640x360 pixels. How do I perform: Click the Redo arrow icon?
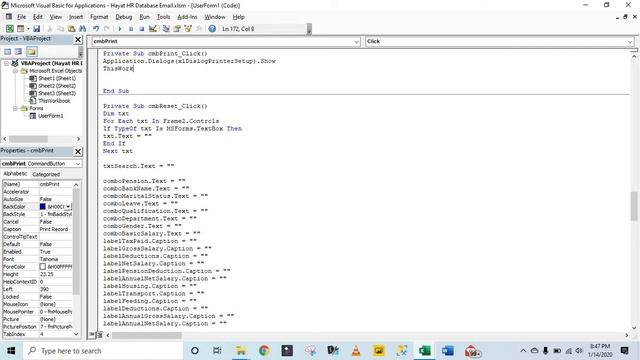(107, 29)
